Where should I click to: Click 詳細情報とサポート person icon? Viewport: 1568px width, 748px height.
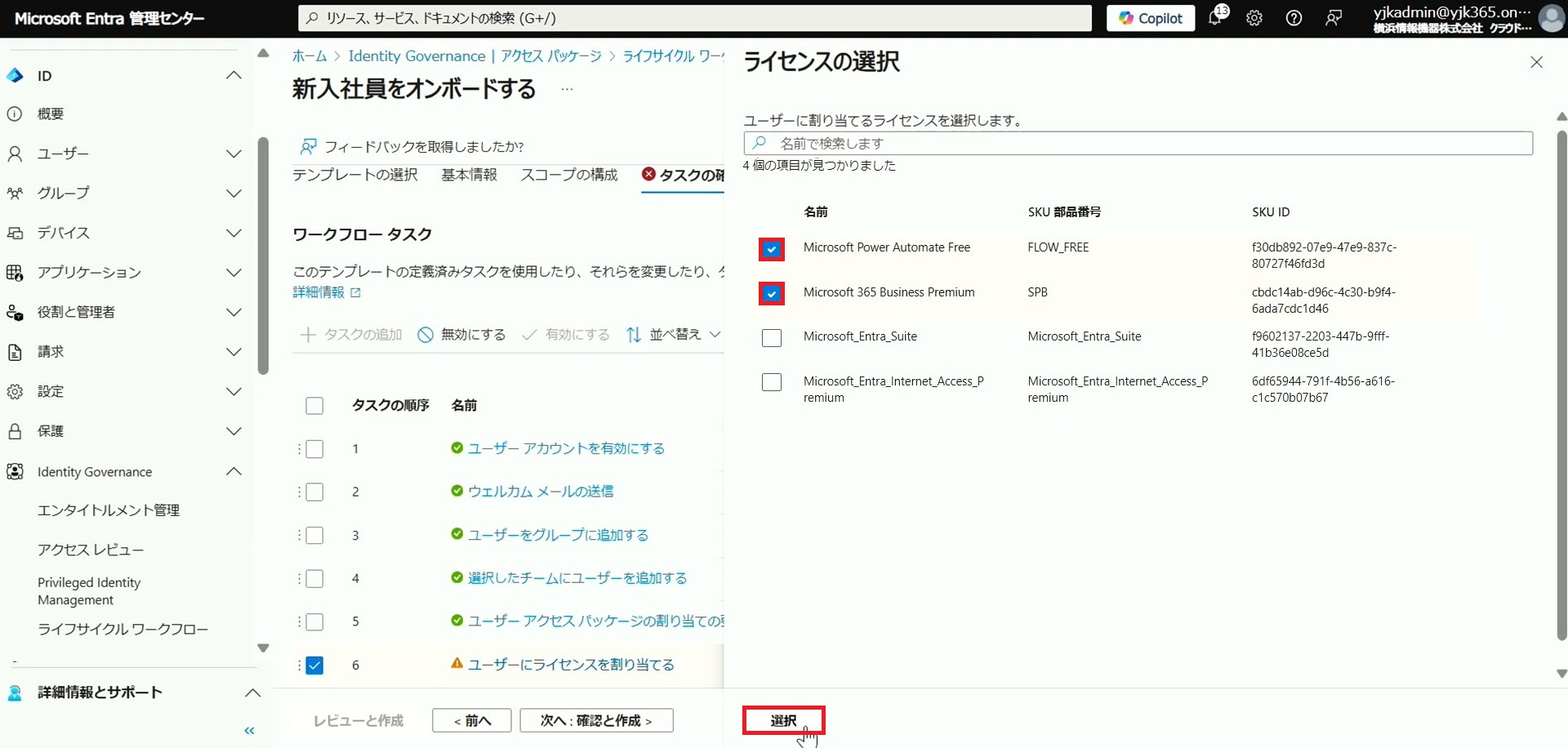(x=15, y=692)
